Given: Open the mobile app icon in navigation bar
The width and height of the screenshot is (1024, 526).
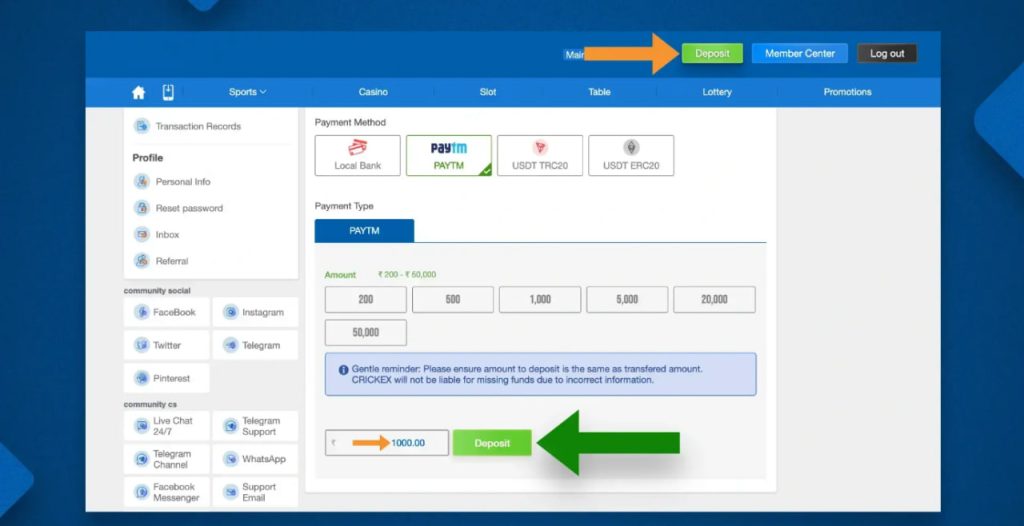Looking at the screenshot, I should [168, 92].
